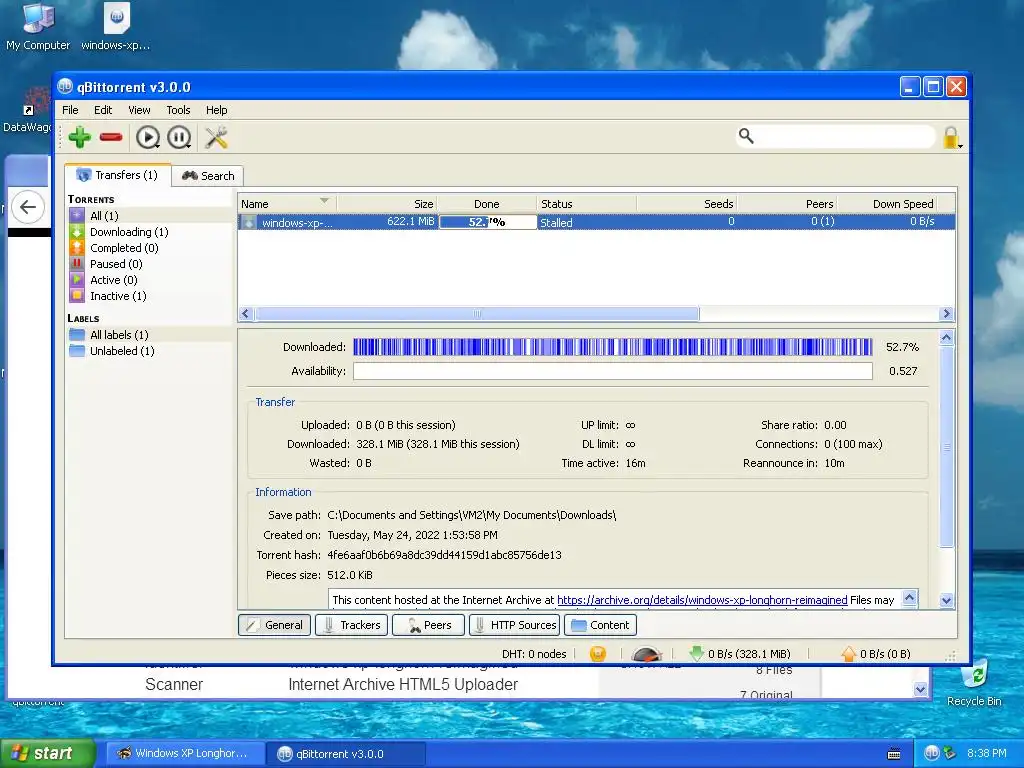Click the resume play toolbar icon
1024x768 pixels.
[148, 137]
